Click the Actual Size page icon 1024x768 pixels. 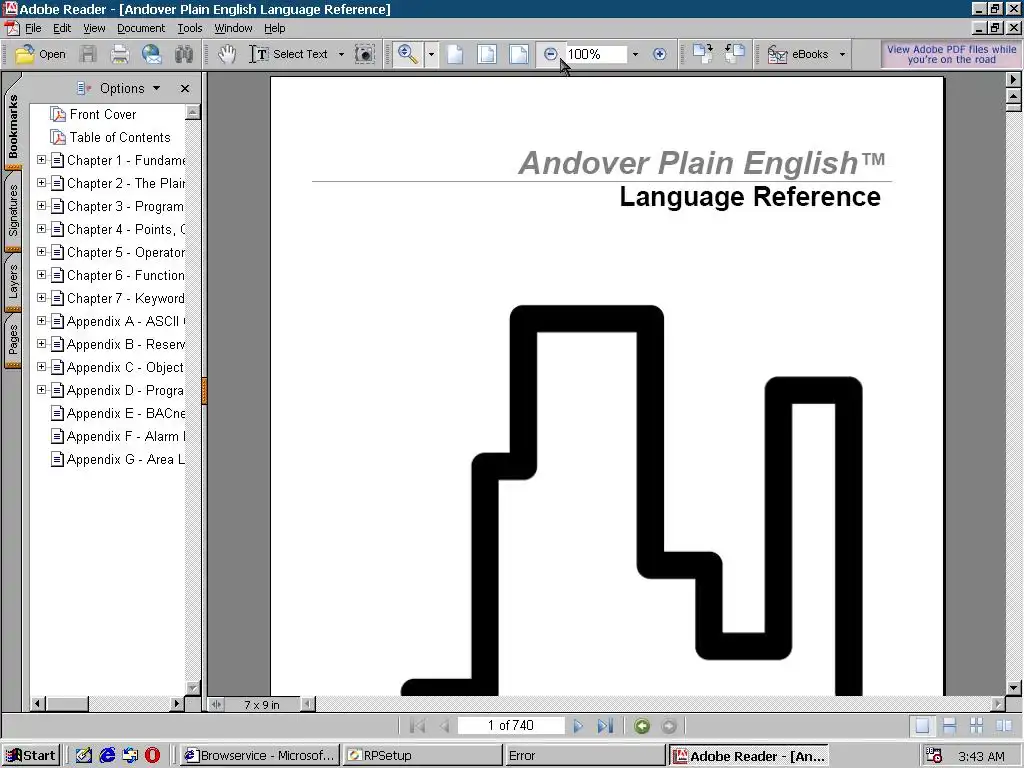pos(455,54)
